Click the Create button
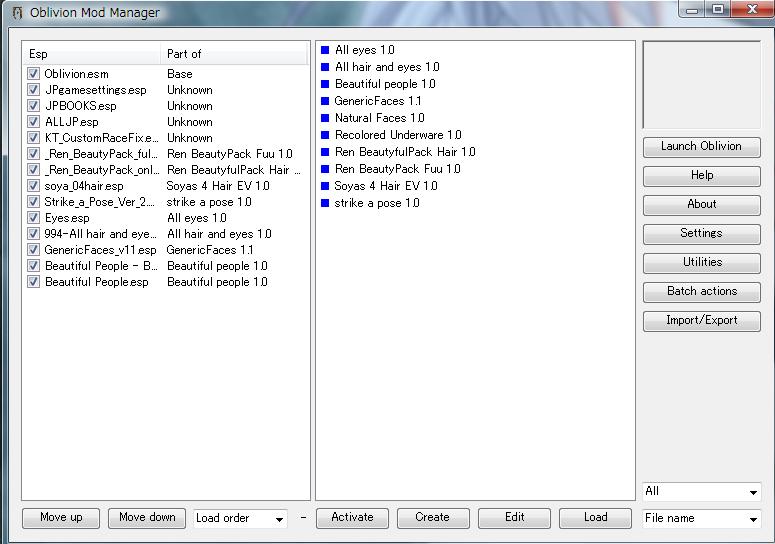Viewport: 775px width, 544px height. coord(433,518)
